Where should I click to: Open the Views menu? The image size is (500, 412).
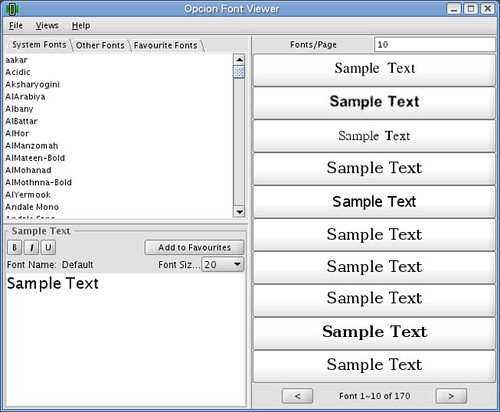tap(47, 26)
